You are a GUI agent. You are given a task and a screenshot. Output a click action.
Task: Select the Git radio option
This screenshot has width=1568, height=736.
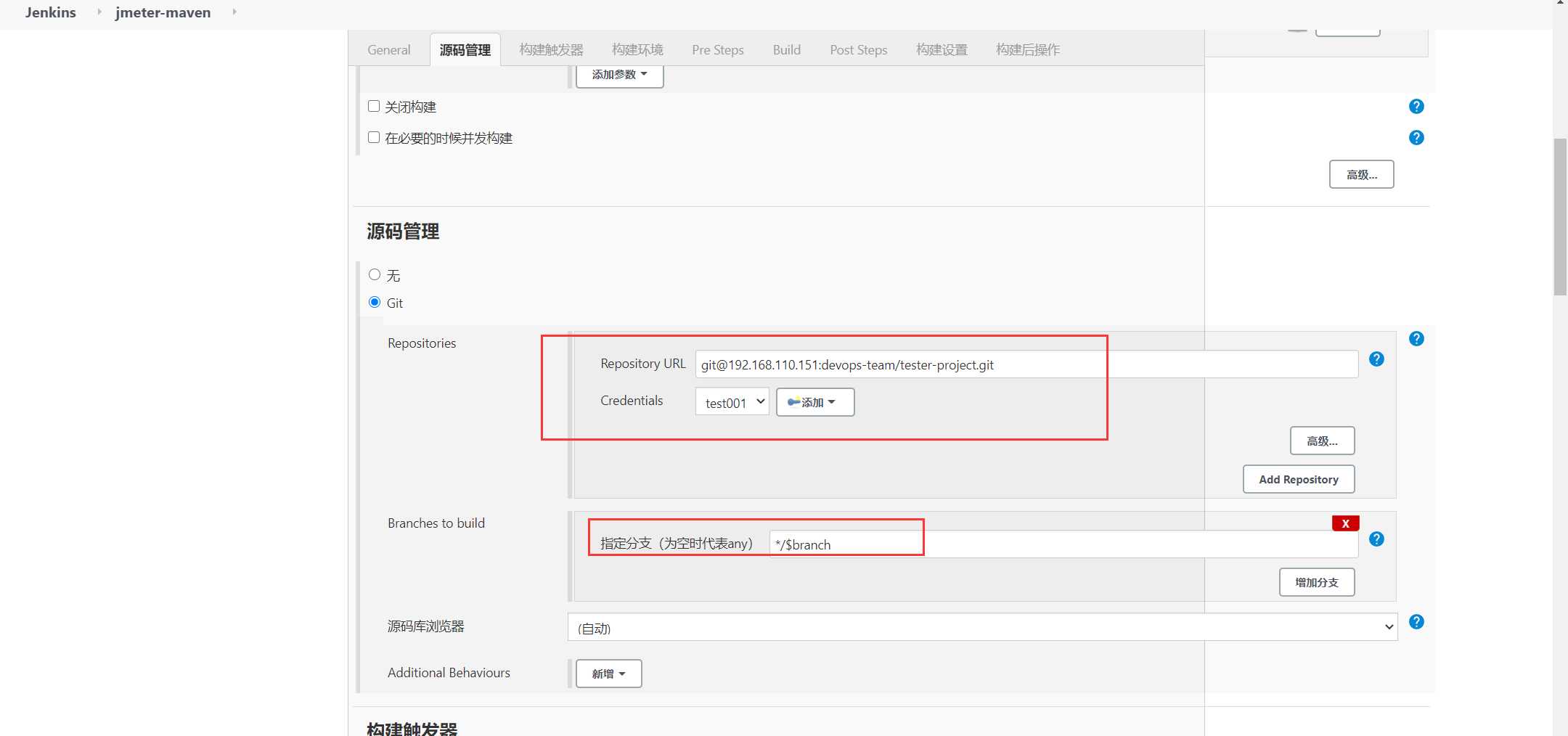[x=375, y=302]
